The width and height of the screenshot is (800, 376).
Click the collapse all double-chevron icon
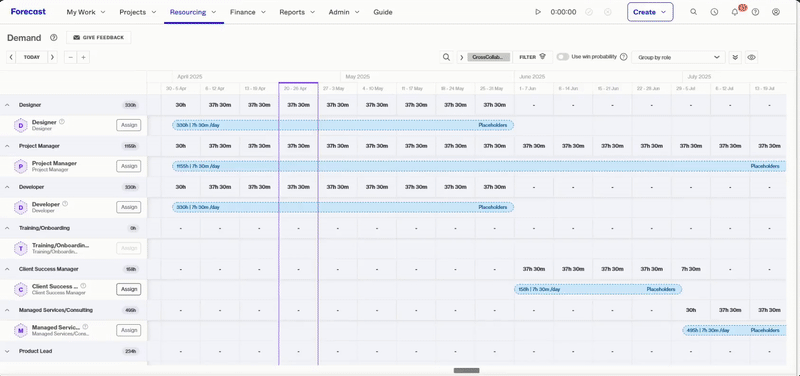[735, 57]
